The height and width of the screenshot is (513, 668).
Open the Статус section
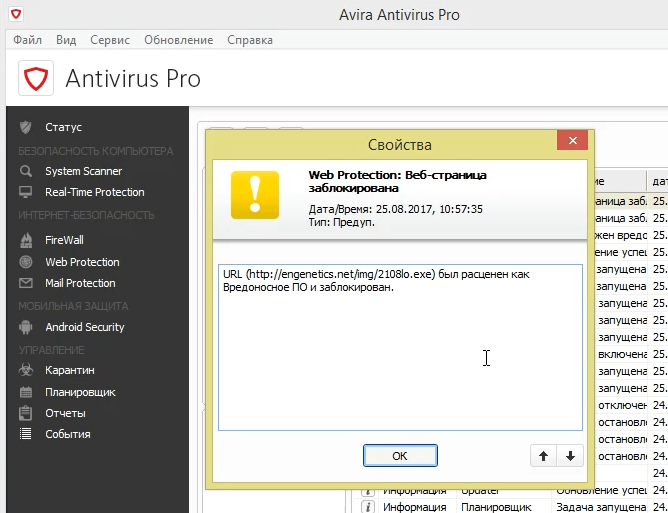pos(63,127)
